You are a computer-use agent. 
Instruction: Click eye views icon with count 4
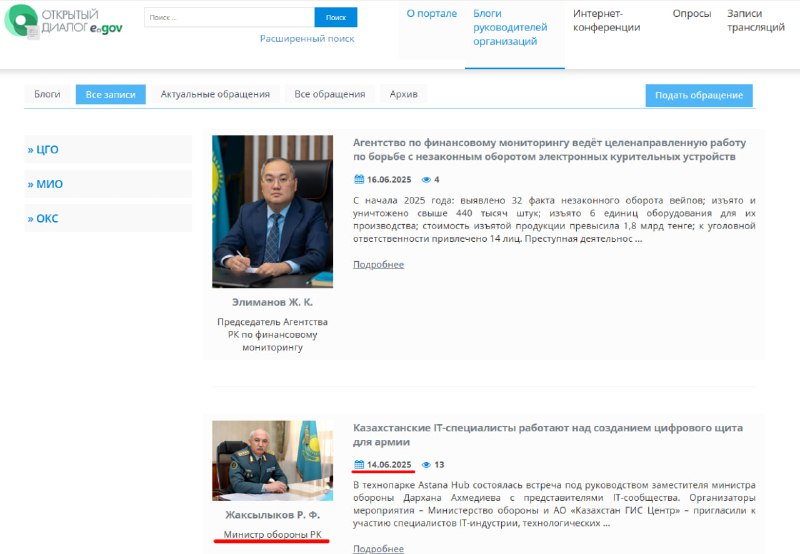pyautogui.click(x=426, y=180)
